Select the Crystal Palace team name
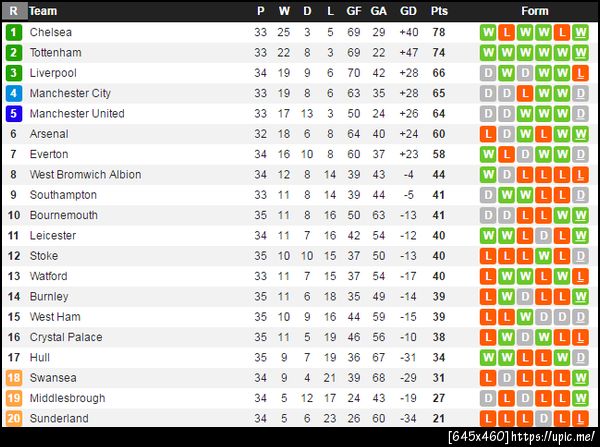This screenshot has width=600, height=447. tap(65, 337)
